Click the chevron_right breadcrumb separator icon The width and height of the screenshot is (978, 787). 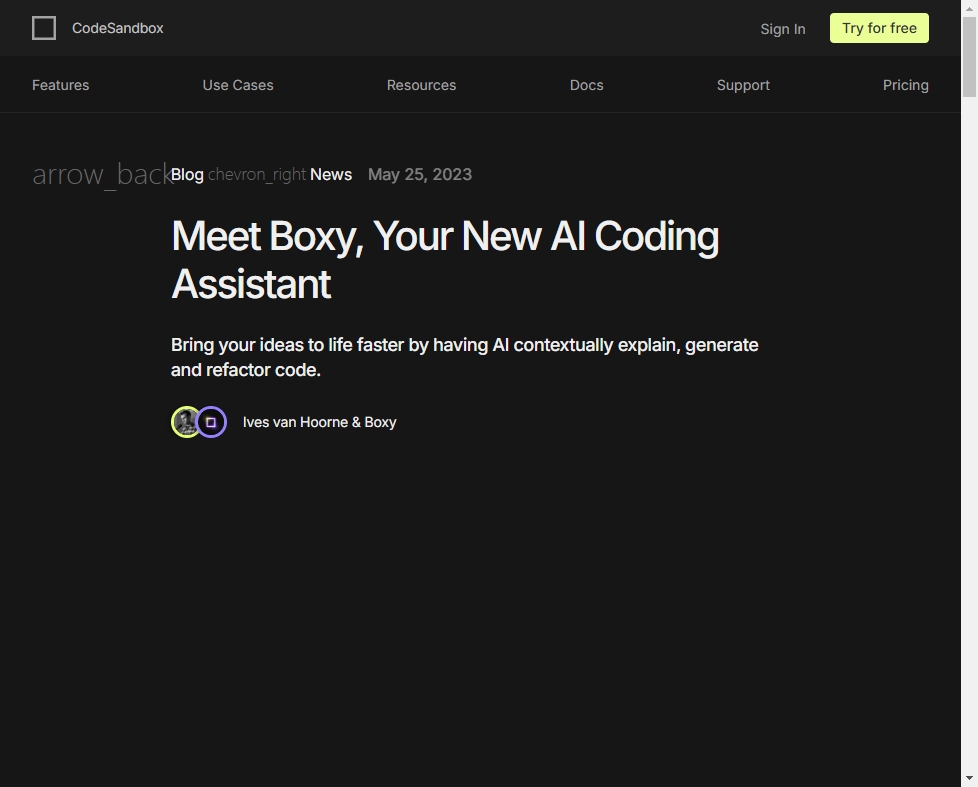click(257, 174)
